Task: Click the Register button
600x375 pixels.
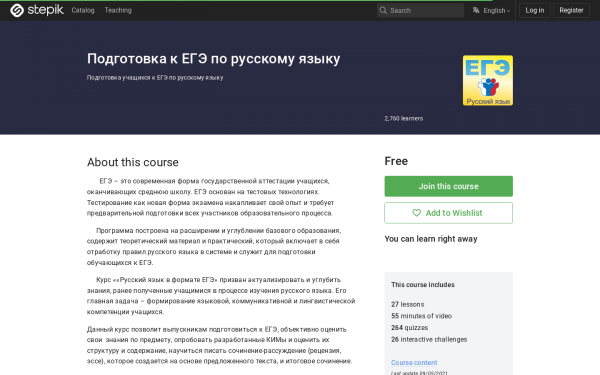Action: point(571,10)
